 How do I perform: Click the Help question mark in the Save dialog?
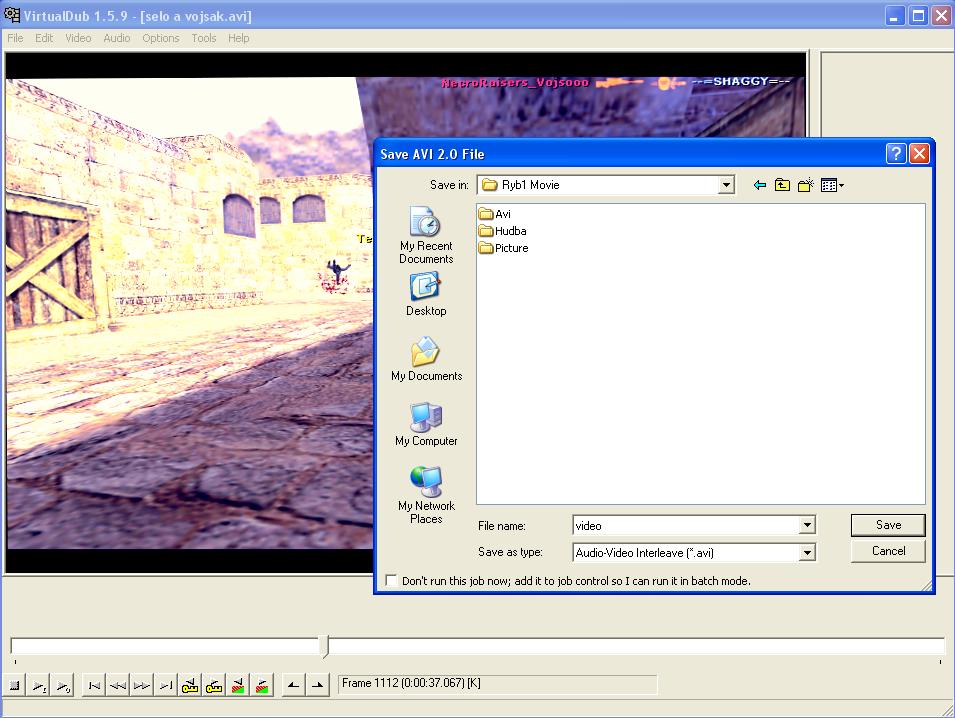point(896,153)
